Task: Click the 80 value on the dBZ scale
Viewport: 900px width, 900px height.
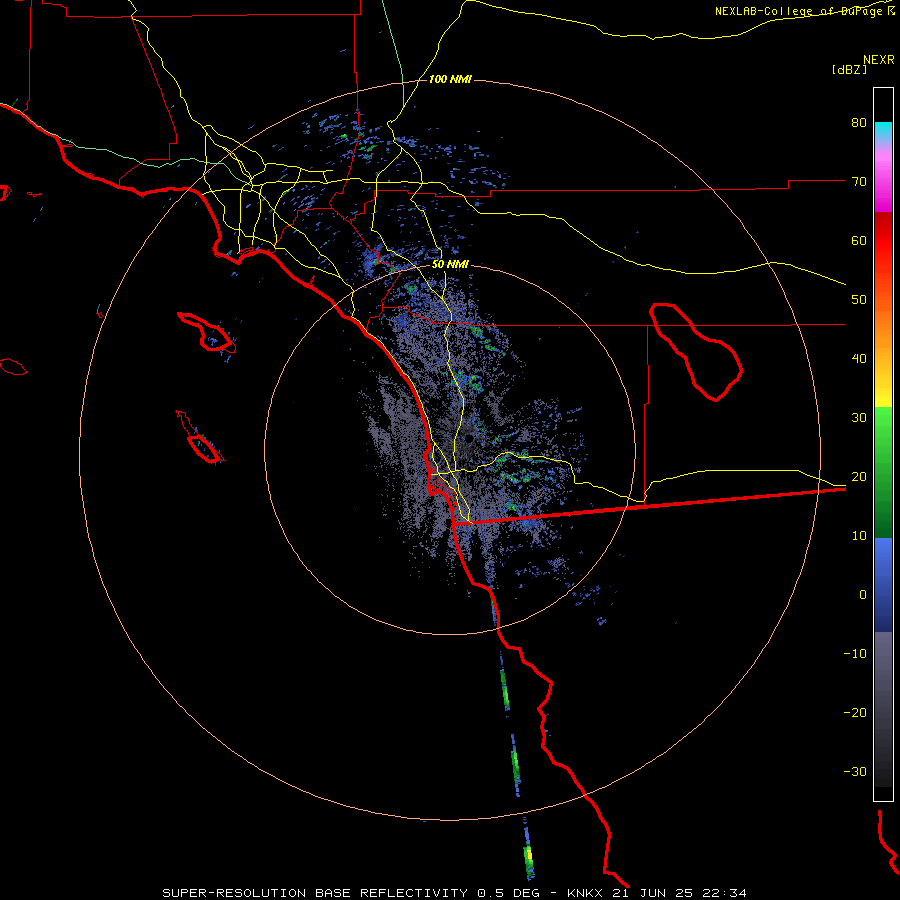Action: point(859,122)
